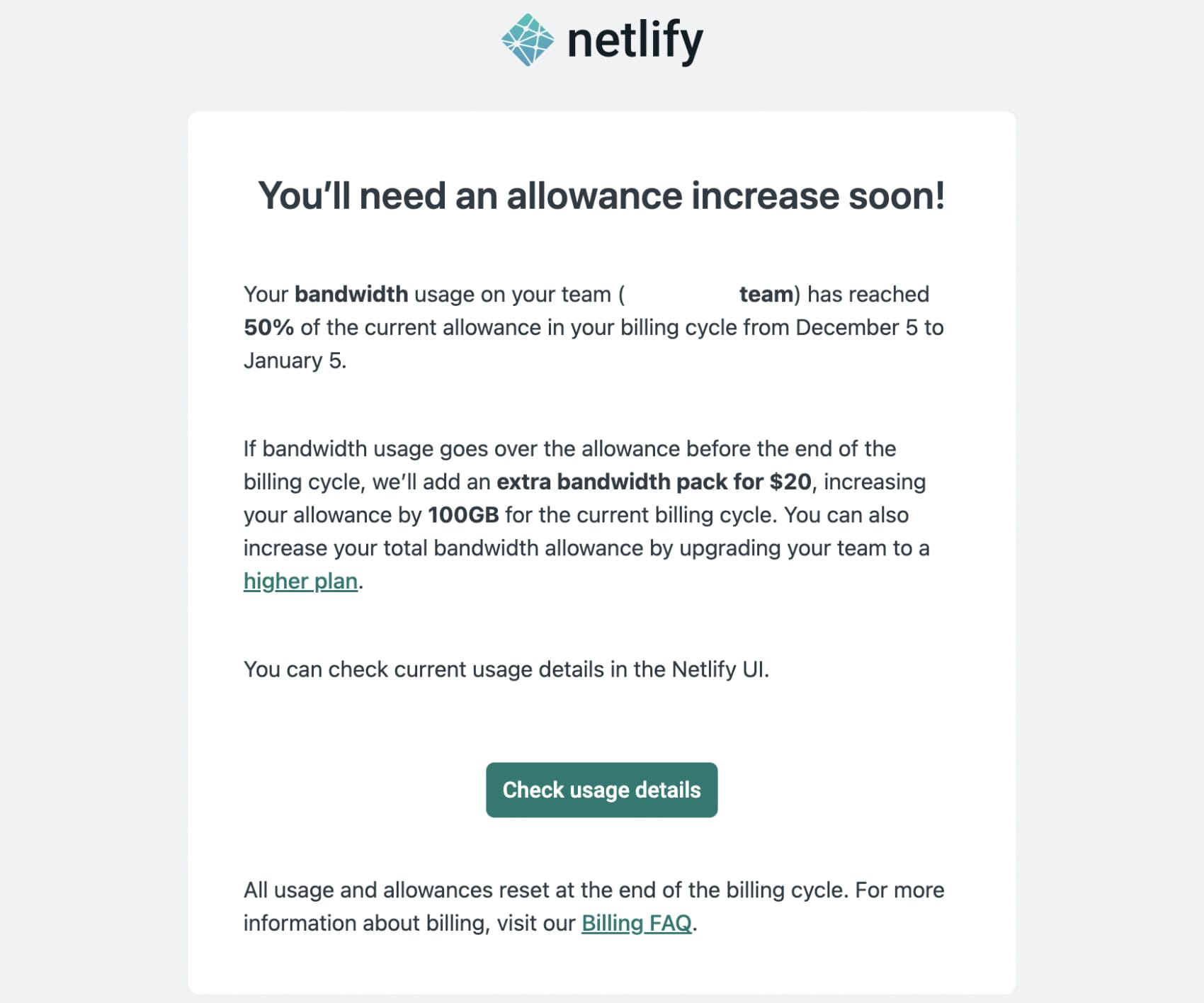Click the Netlify diamond logo icon
The height and width of the screenshot is (1003, 1204).
528,40
